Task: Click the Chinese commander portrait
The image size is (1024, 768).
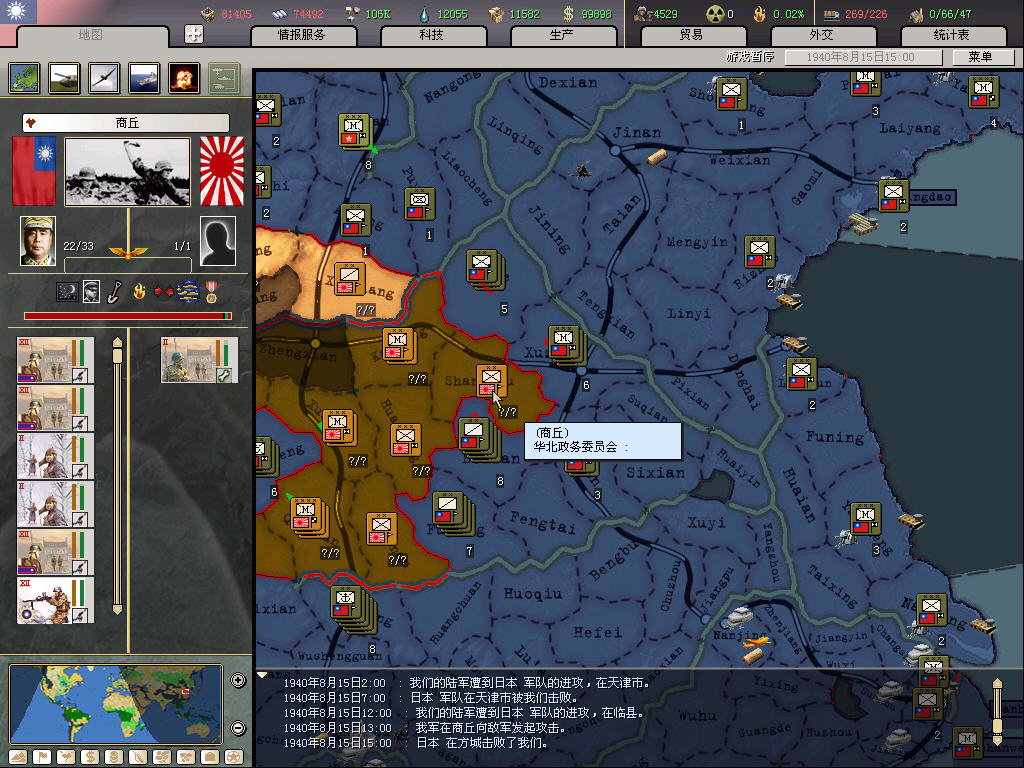Action: 38,241
